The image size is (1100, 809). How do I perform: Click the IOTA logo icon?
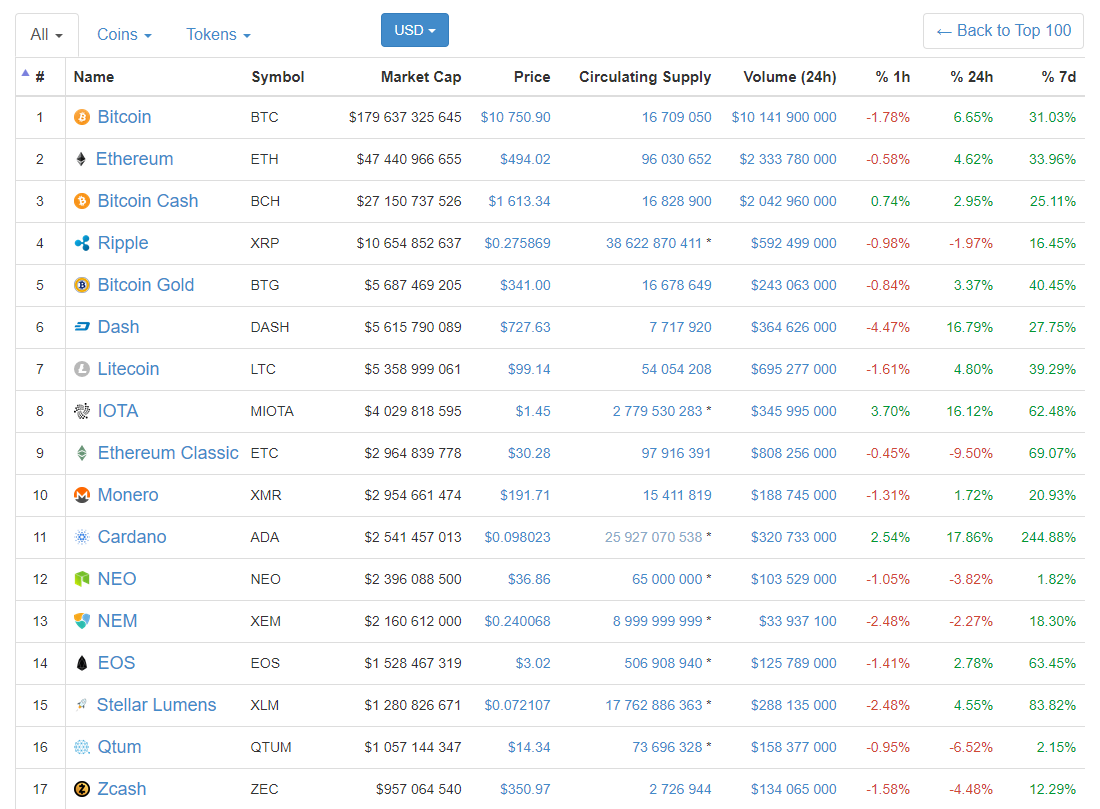82,411
